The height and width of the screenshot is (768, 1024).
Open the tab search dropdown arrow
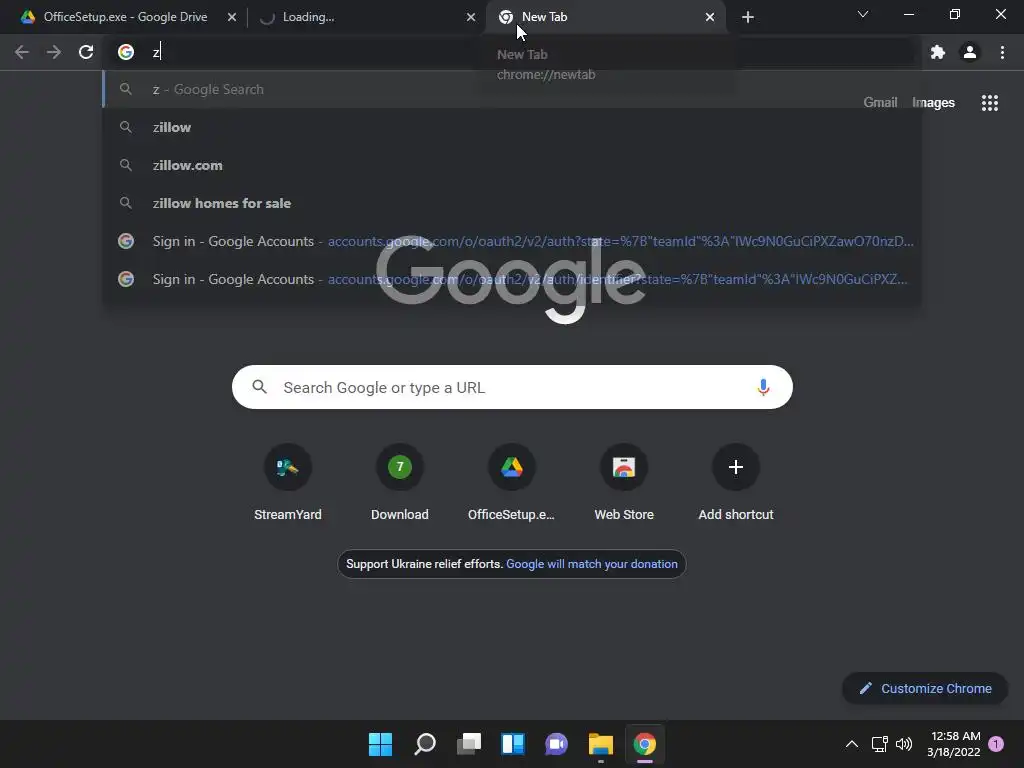[x=863, y=14]
